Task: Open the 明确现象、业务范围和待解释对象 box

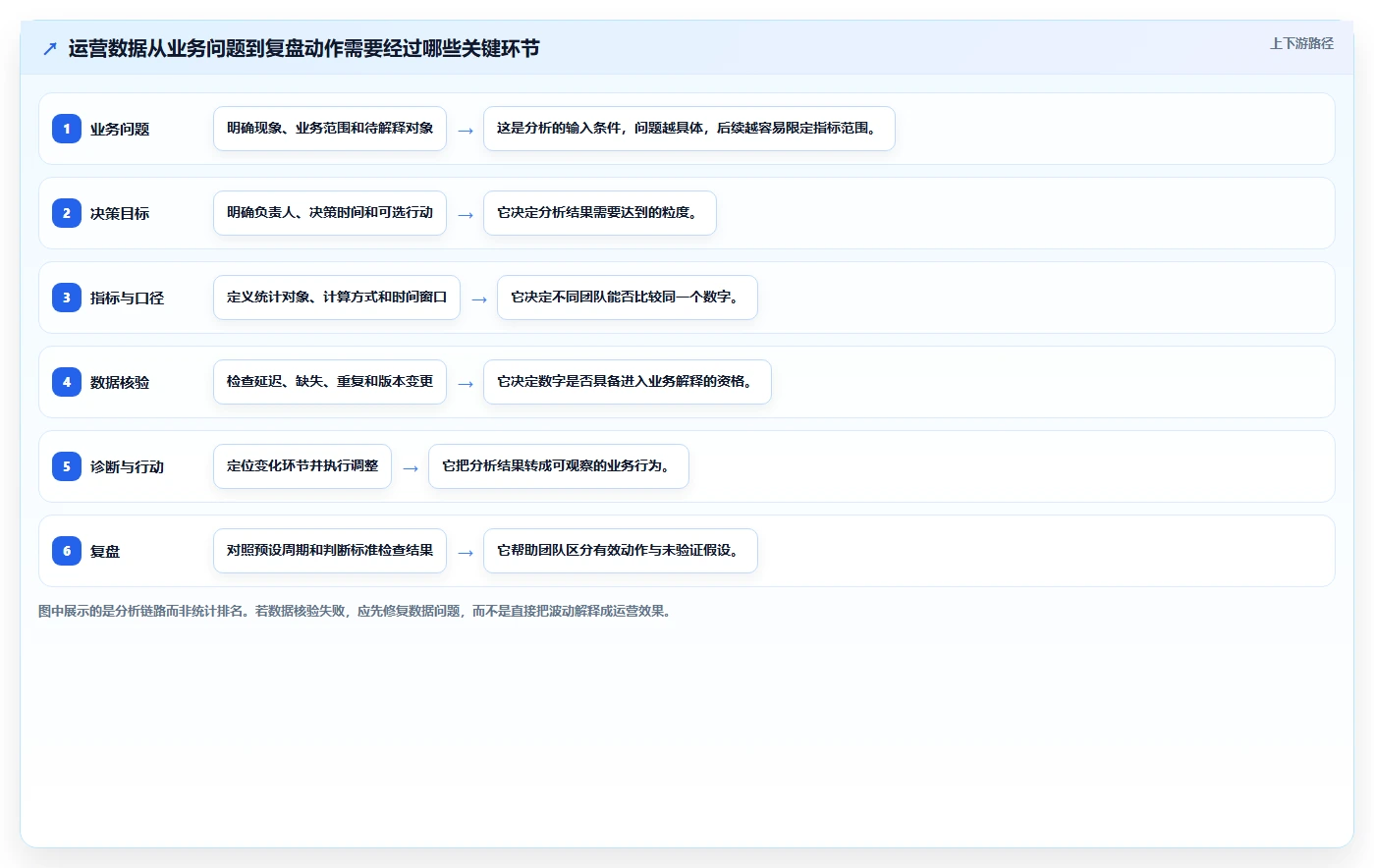Action: (x=330, y=129)
